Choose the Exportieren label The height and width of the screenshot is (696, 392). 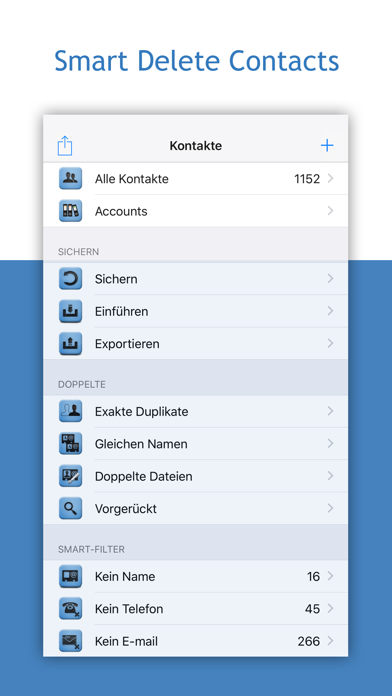point(127,344)
